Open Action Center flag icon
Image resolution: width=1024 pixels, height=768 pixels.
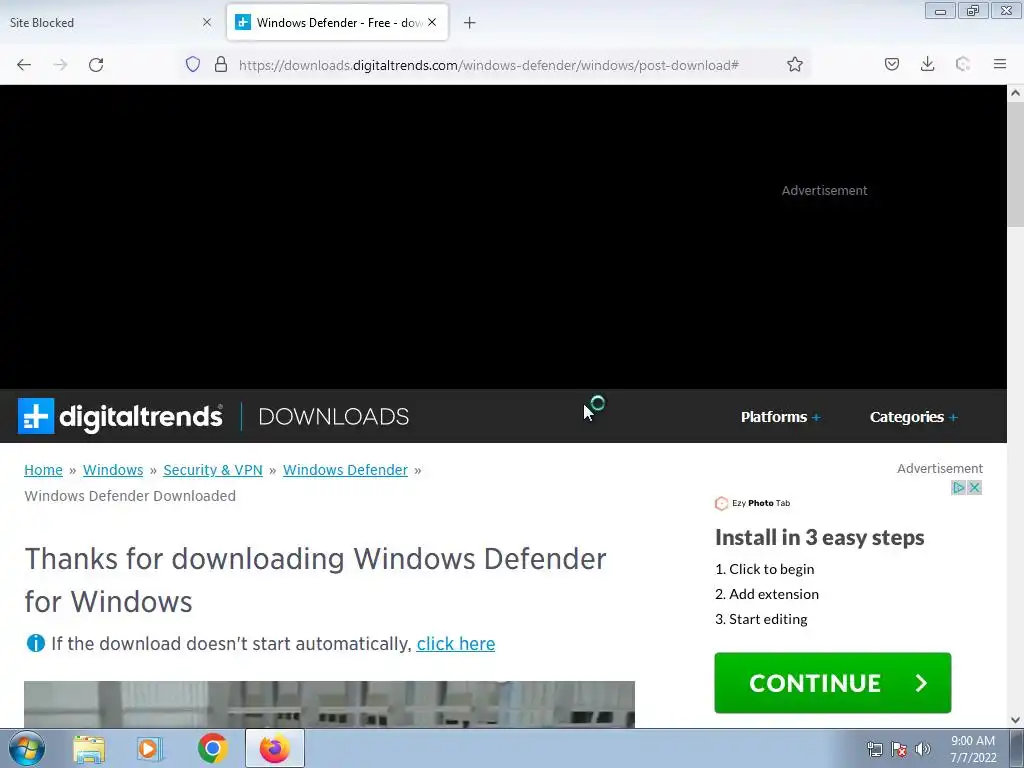[899, 749]
